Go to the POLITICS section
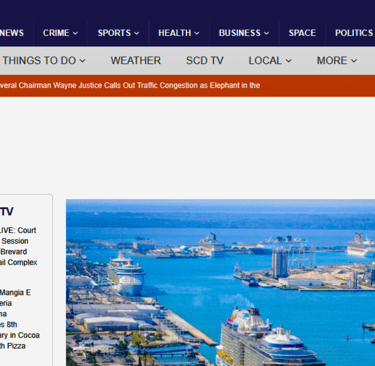The height and width of the screenshot is (366, 375). [x=354, y=33]
